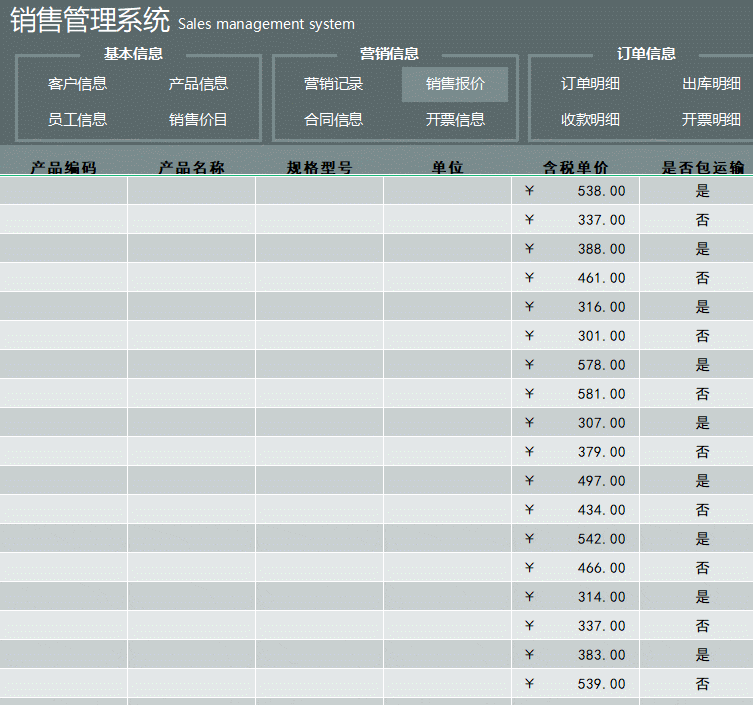Click the 含税单价 column header
Viewport: 753px width, 705px height.
575,167
